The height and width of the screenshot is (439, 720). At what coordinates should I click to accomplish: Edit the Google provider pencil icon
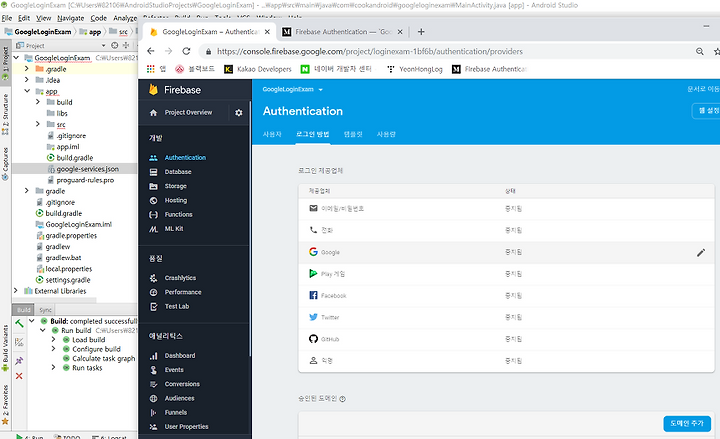[701, 253]
